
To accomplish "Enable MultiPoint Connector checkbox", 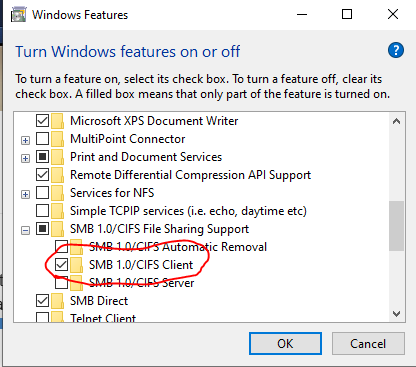I will click(x=42, y=139).
